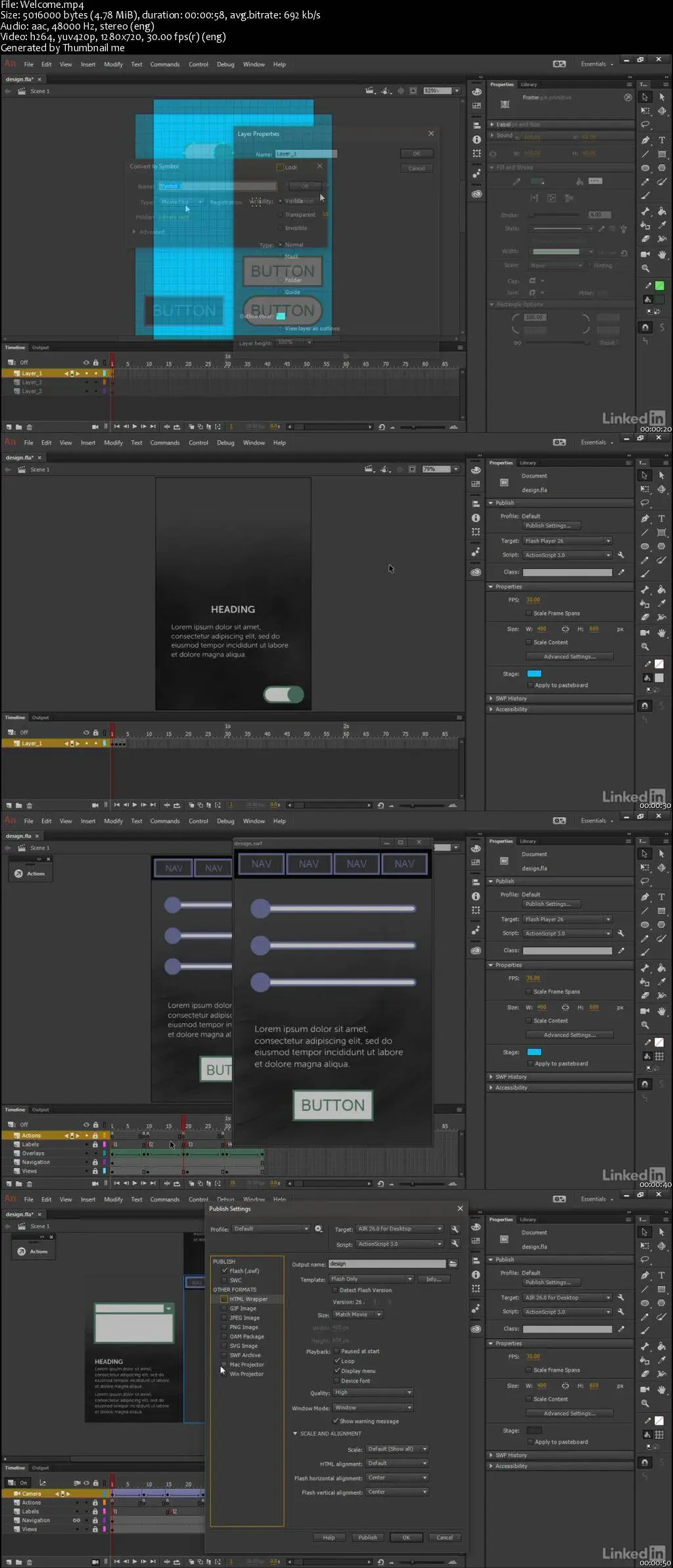Select the Rectangle tool in the 00:00:40 frame
Viewport: 673px width, 1568px height.
661,911
